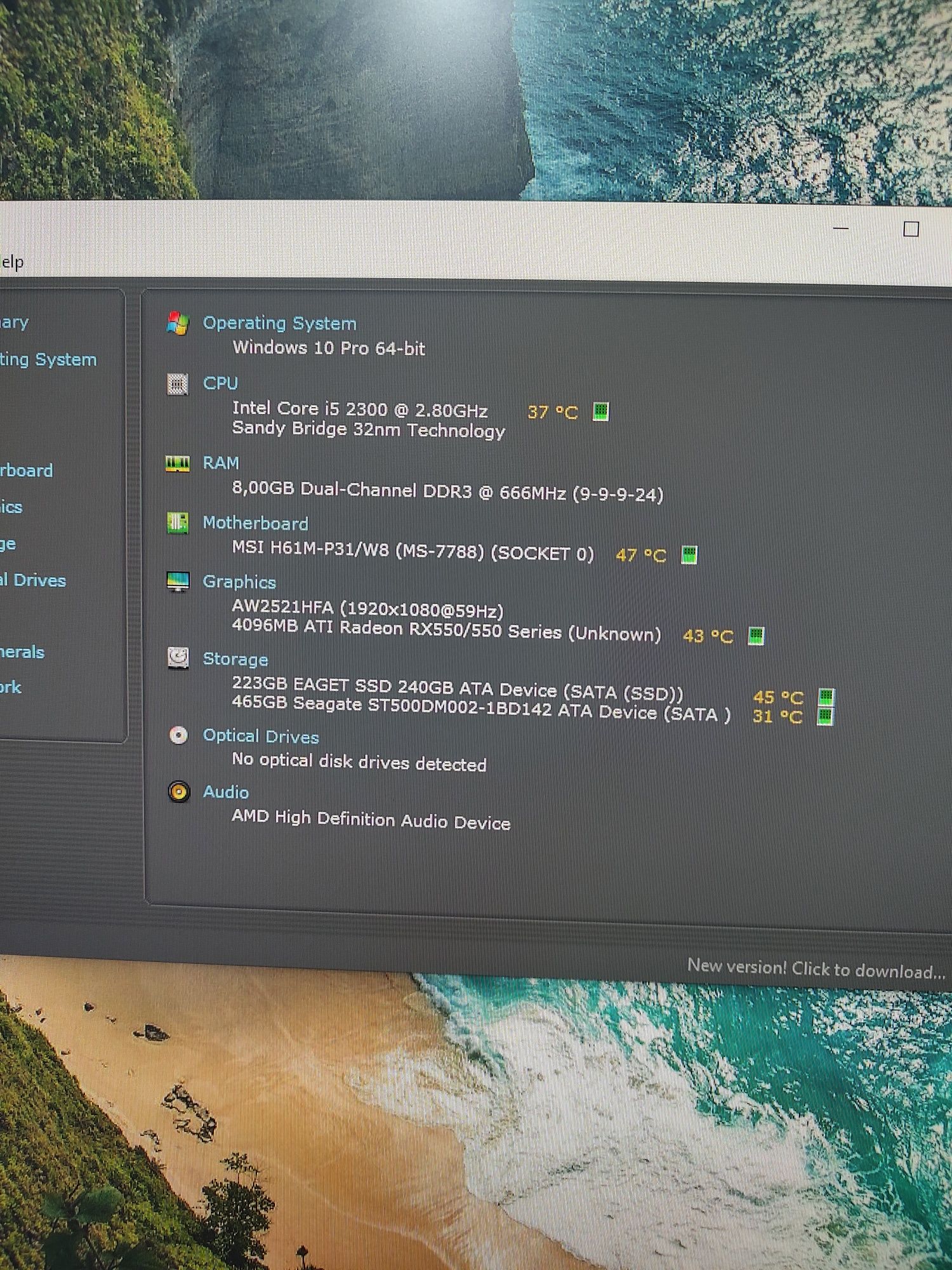Click '4096MB ATI Radeon RX550/550 Series' text
This screenshot has height=1270, width=952.
point(446,631)
